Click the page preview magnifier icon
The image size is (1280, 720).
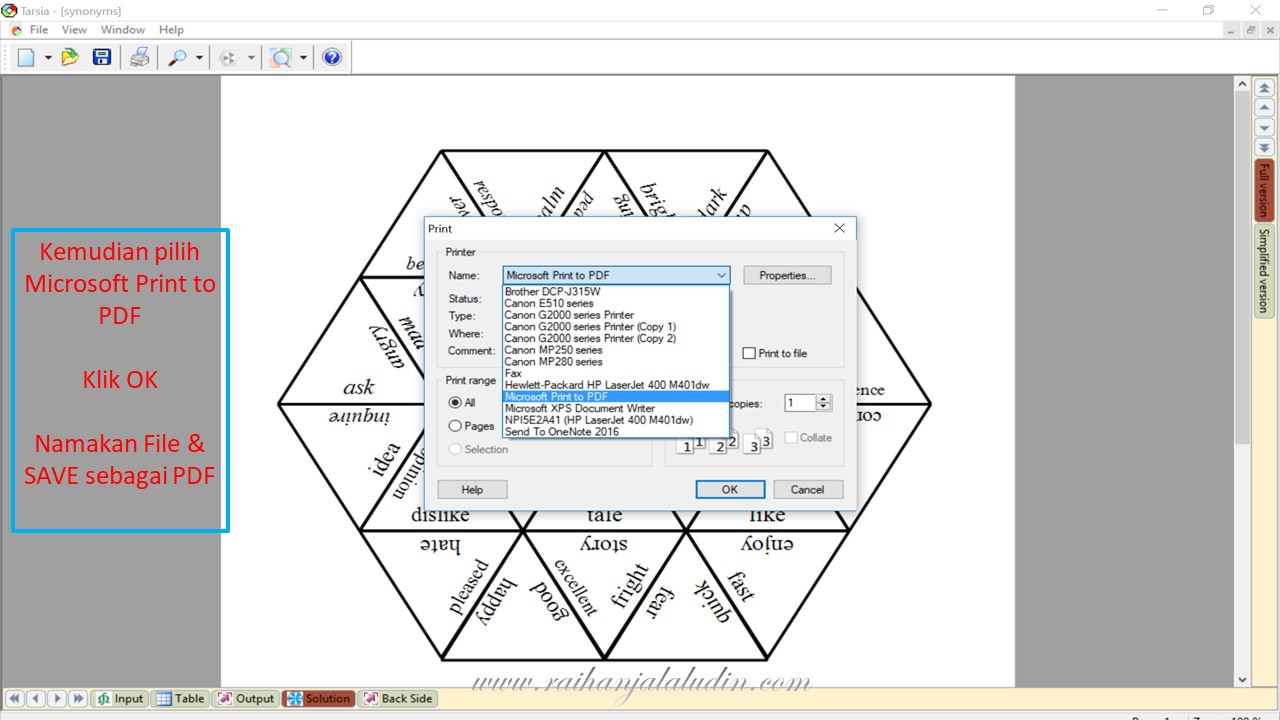(x=281, y=58)
